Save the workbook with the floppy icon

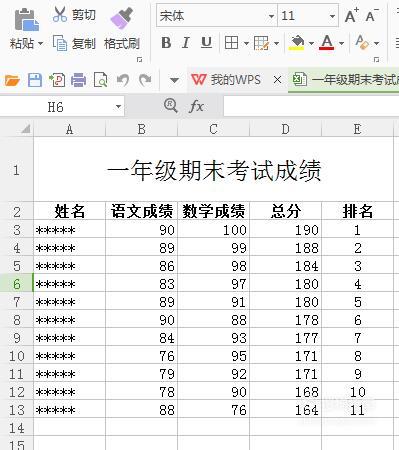[x=35, y=80]
